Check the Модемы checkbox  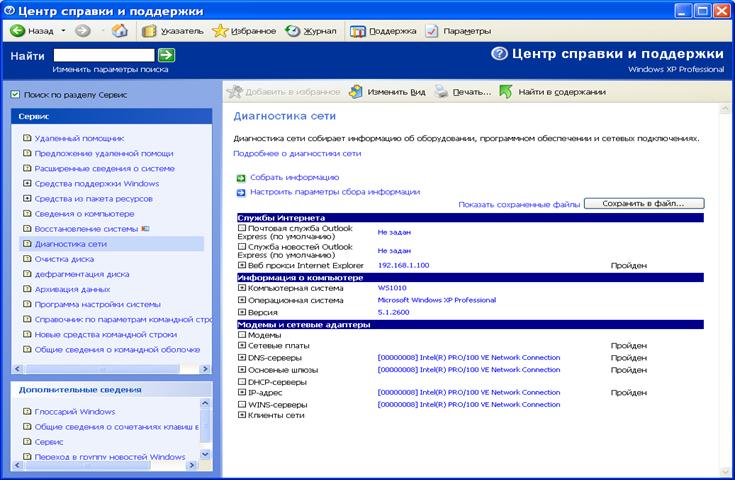[x=242, y=334]
